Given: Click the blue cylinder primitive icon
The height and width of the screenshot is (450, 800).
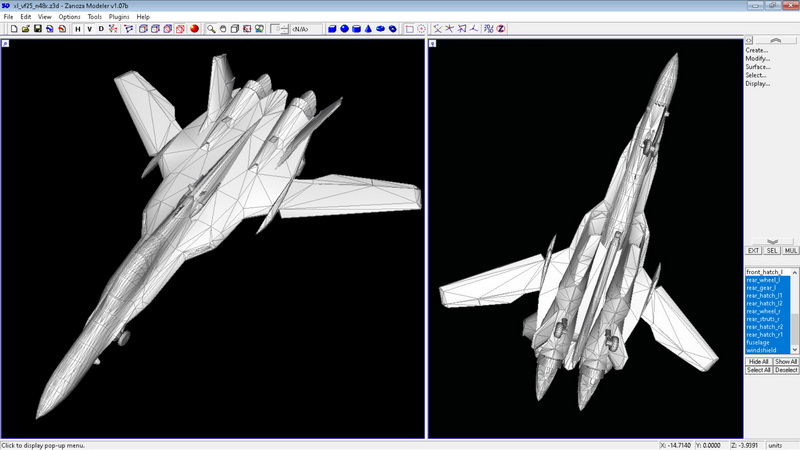Looking at the screenshot, I should 356,29.
